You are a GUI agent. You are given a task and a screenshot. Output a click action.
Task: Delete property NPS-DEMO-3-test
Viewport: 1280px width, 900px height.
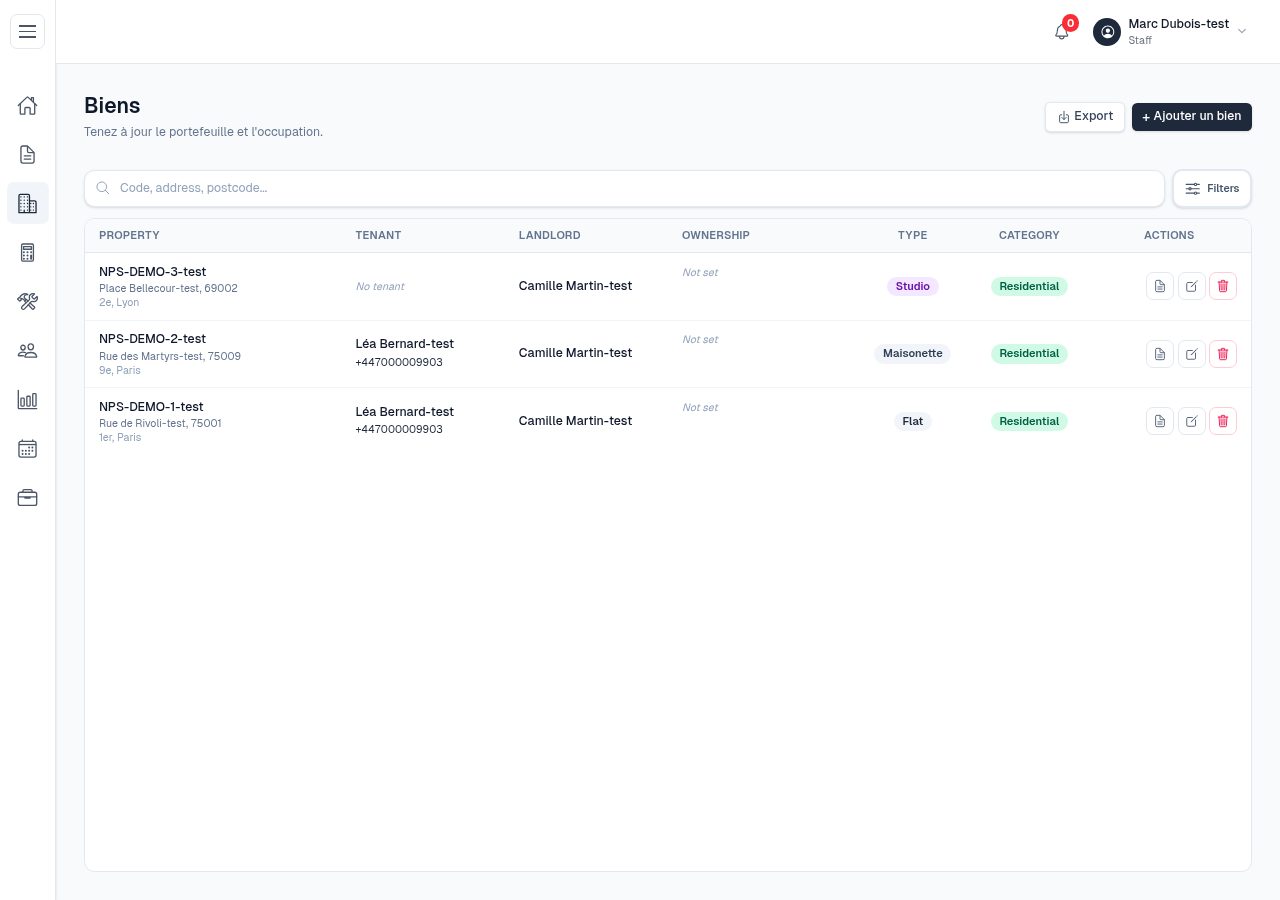1223,286
